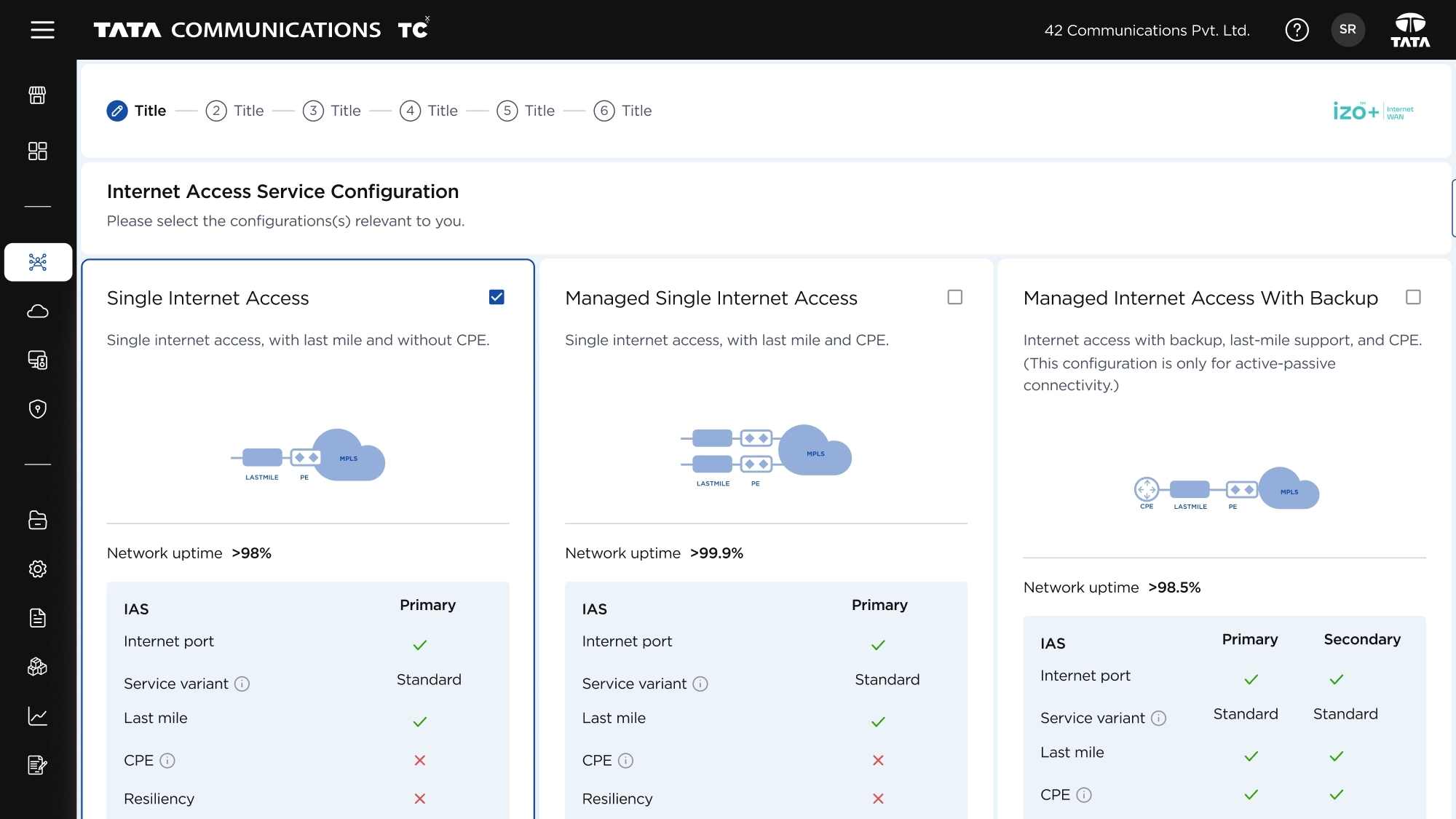Click the help question mark icon

1297,30
